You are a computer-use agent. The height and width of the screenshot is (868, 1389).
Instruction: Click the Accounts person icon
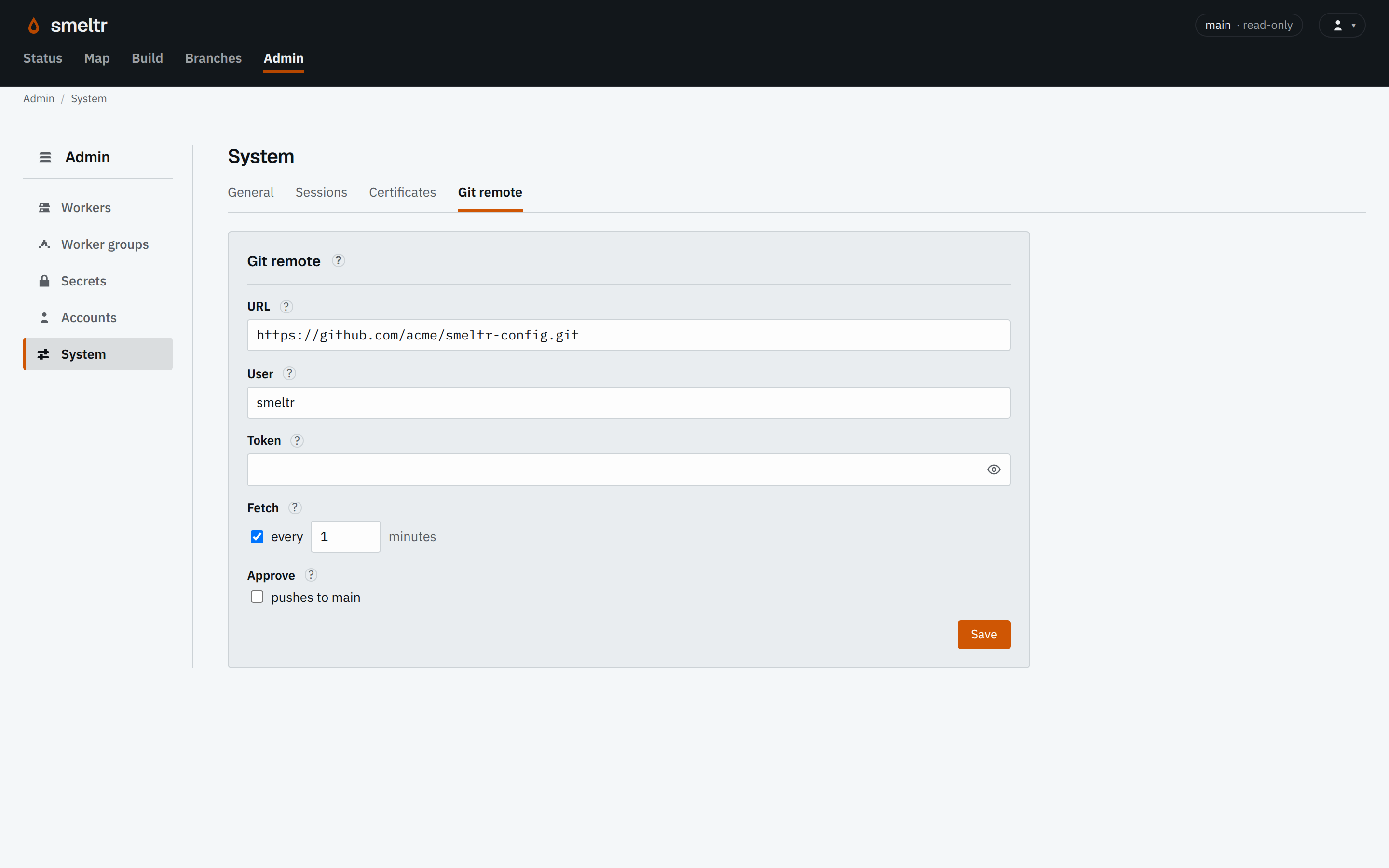(44, 317)
